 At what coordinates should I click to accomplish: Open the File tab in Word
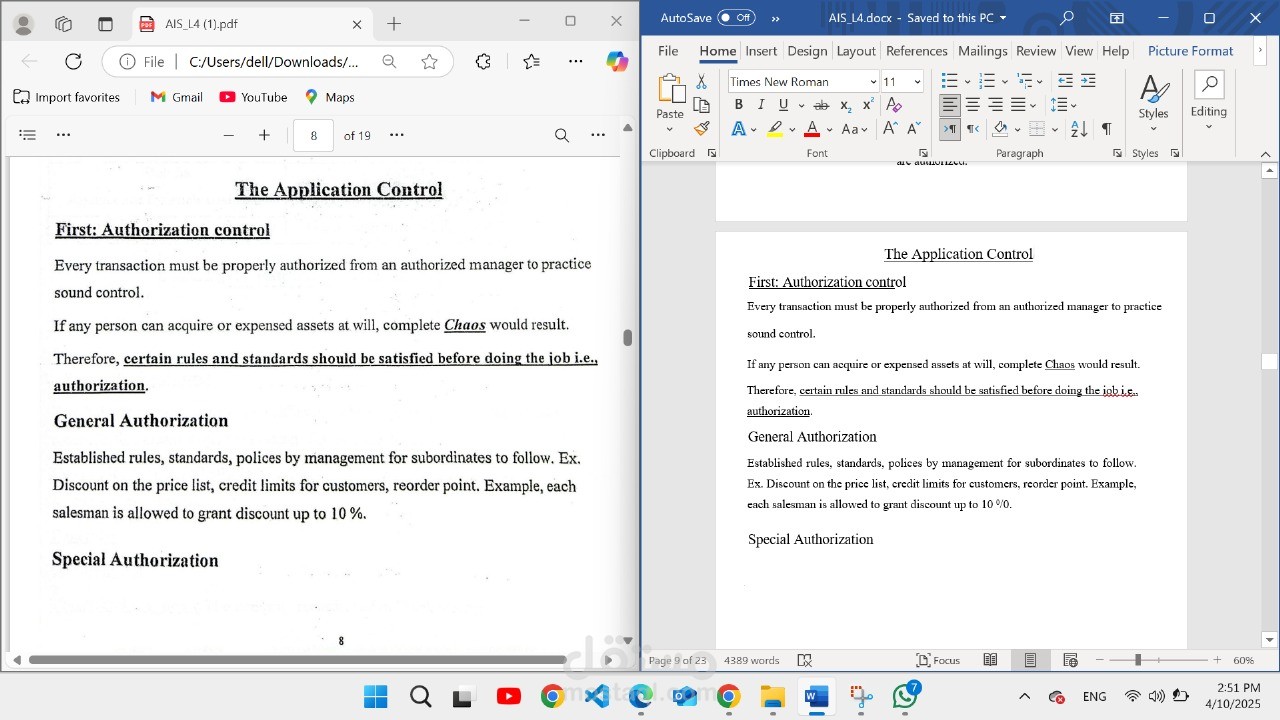668,51
